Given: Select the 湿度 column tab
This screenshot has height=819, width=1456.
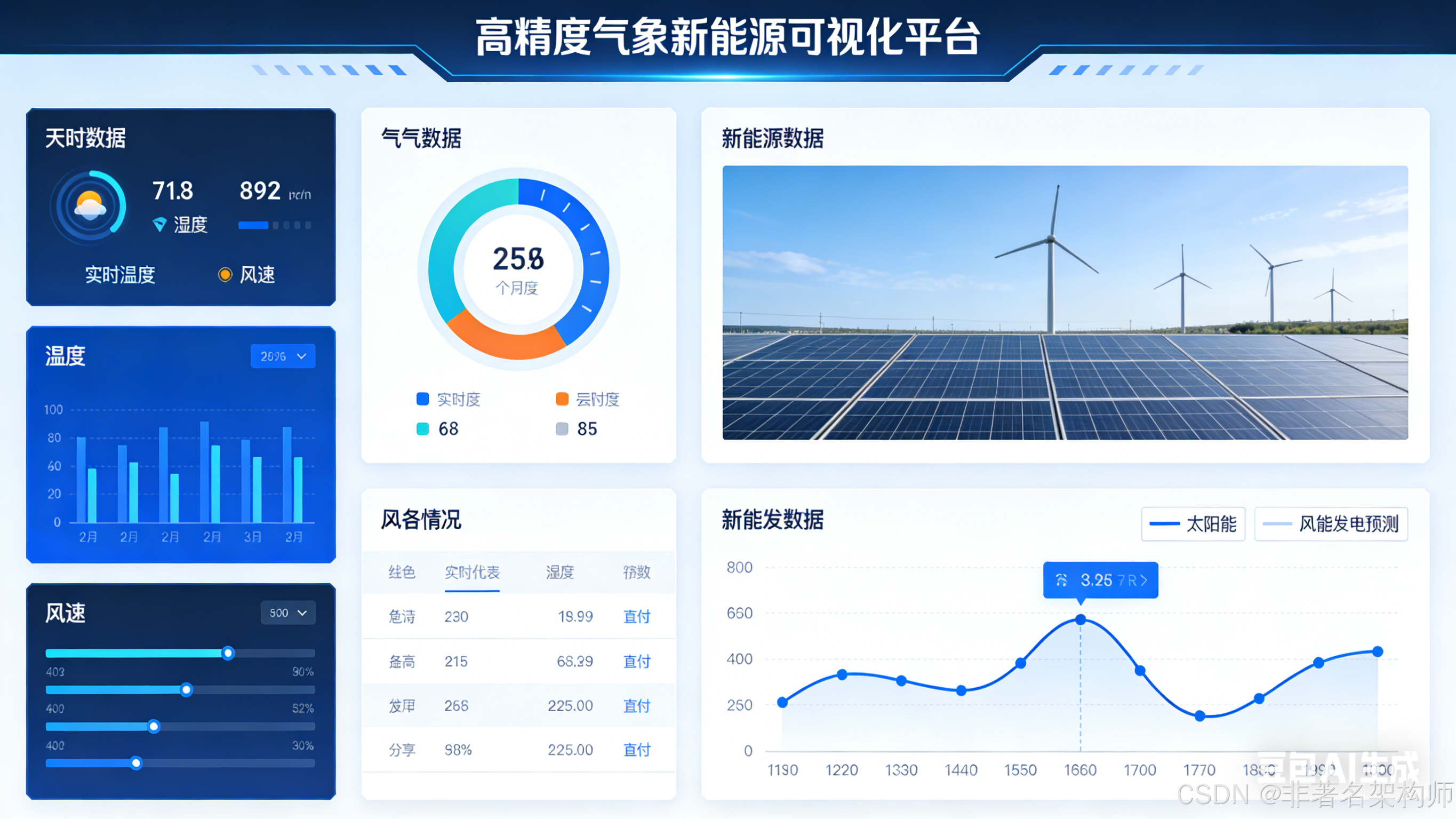Looking at the screenshot, I should pos(559,572).
